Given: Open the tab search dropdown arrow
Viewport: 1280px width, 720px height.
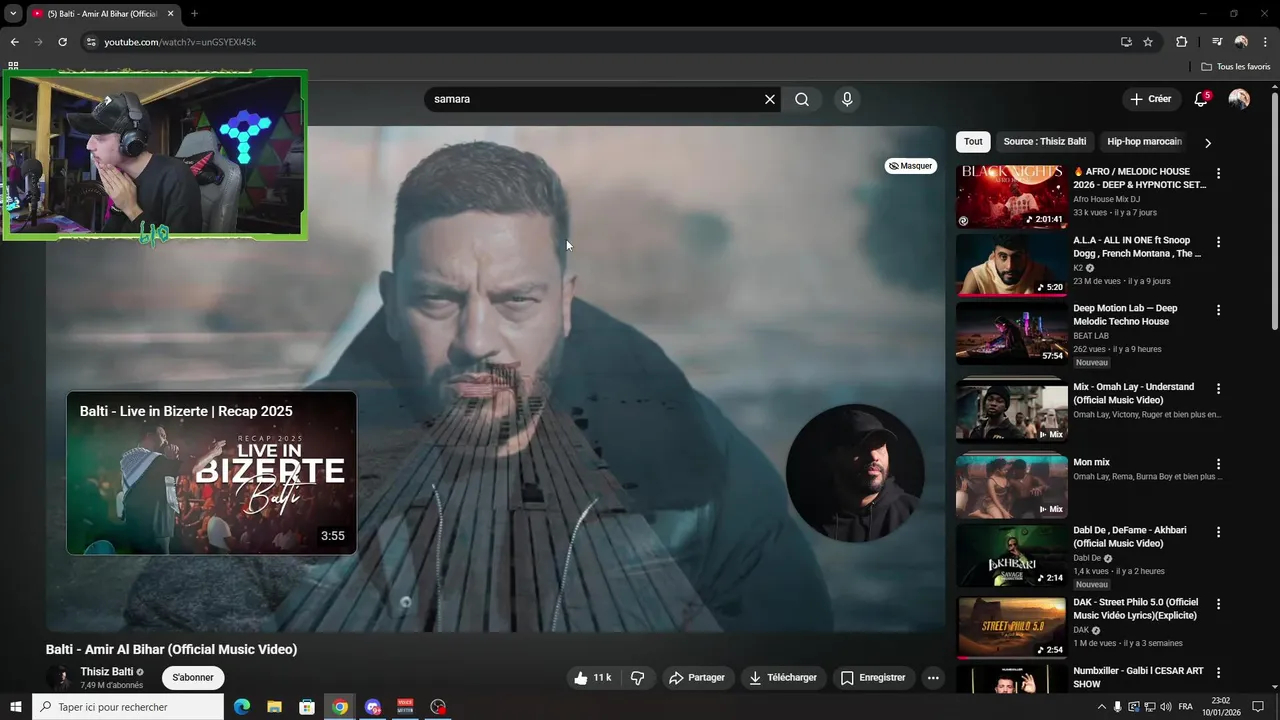Looking at the screenshot, I should (x=13, y=14).
